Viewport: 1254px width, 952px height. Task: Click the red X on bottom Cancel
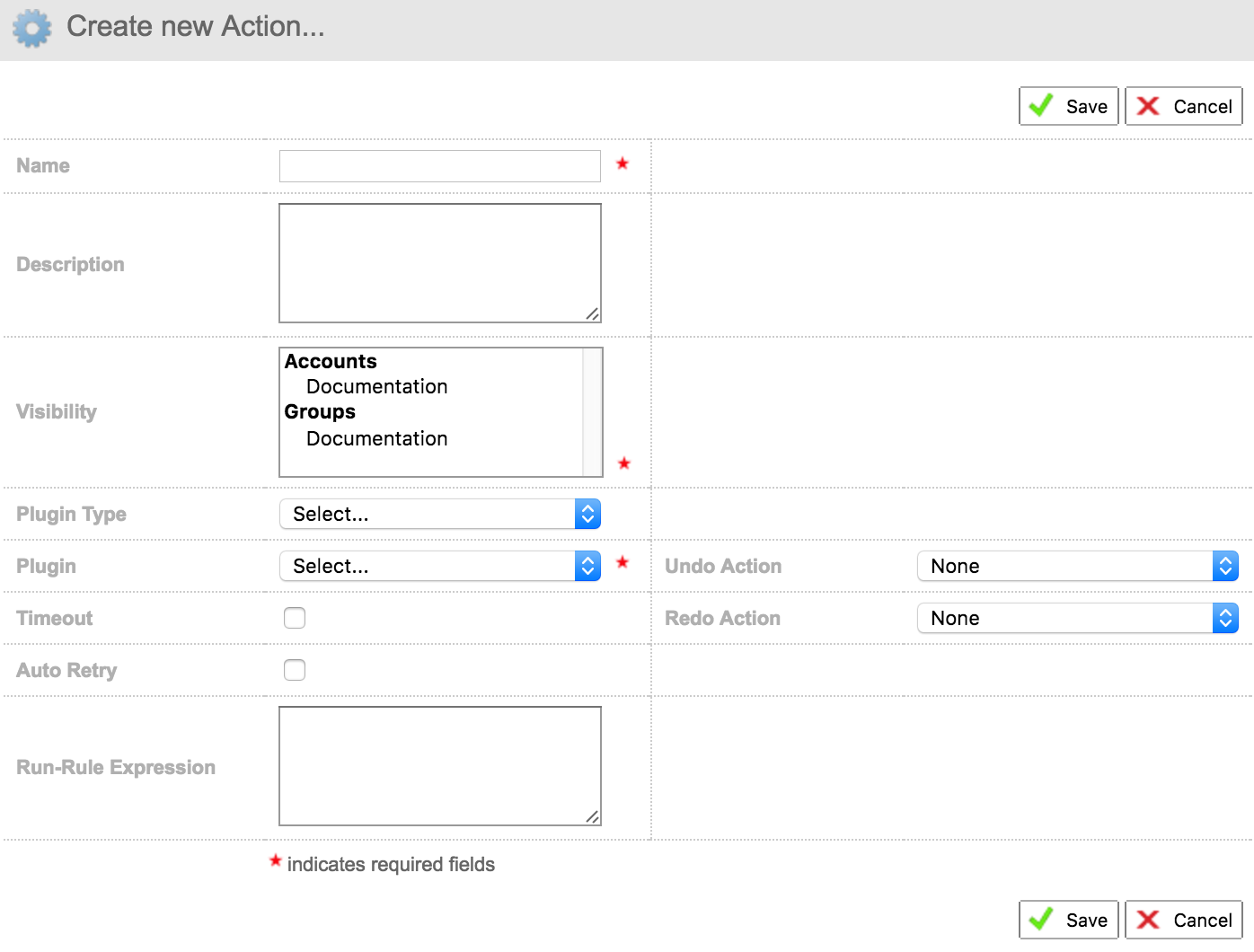point(1148,920)
